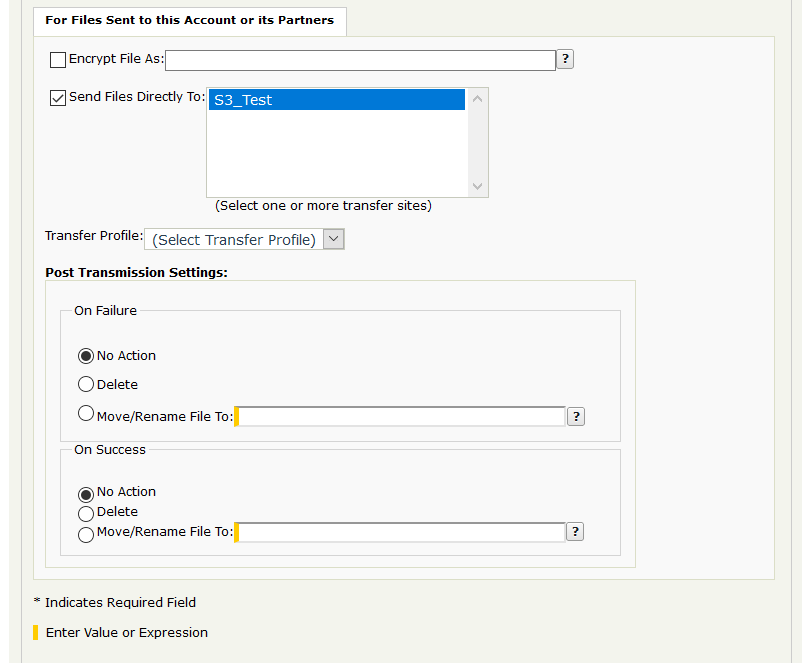This screenshot has width=808, height=663.
Task: Focus On Failure Move/Rename File To field
Action: 402,416
